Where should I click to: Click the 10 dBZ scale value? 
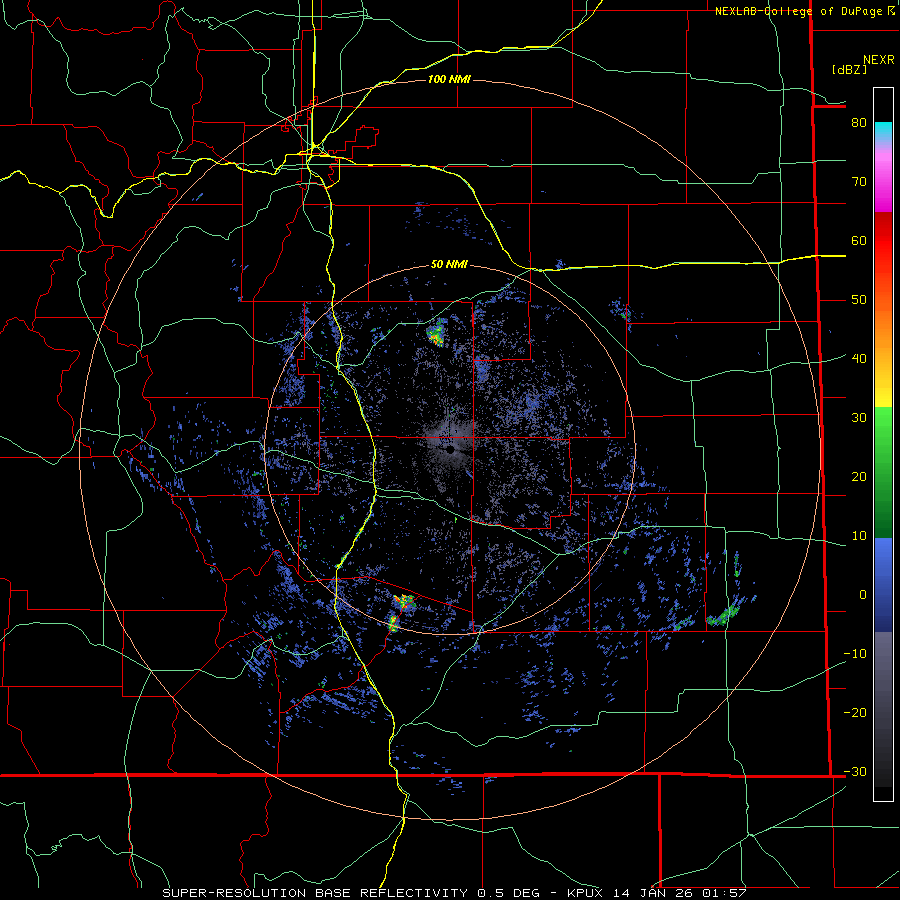click(x=859, y=536)
